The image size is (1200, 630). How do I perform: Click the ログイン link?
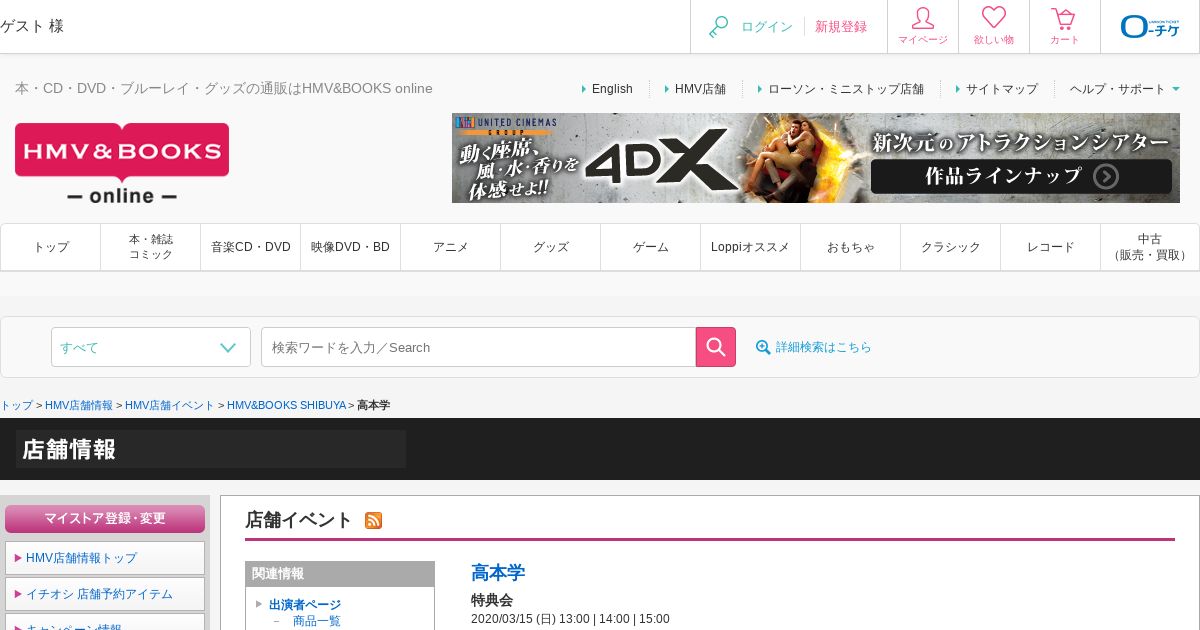[767, 27]
